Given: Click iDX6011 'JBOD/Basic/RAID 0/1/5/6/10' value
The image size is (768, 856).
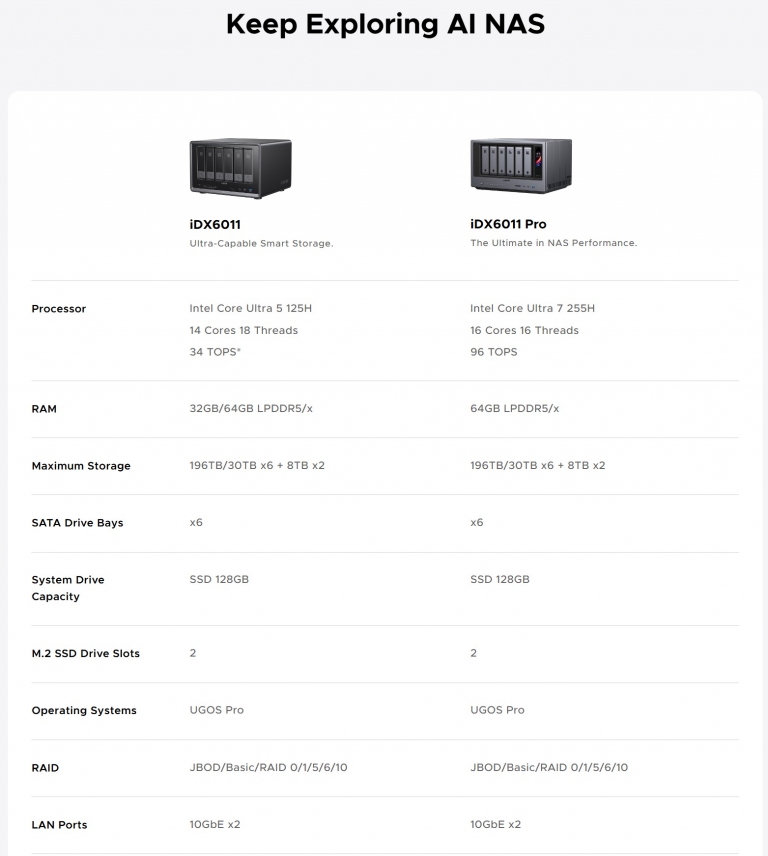Looking at the screenshot, I should pos(269,767).
